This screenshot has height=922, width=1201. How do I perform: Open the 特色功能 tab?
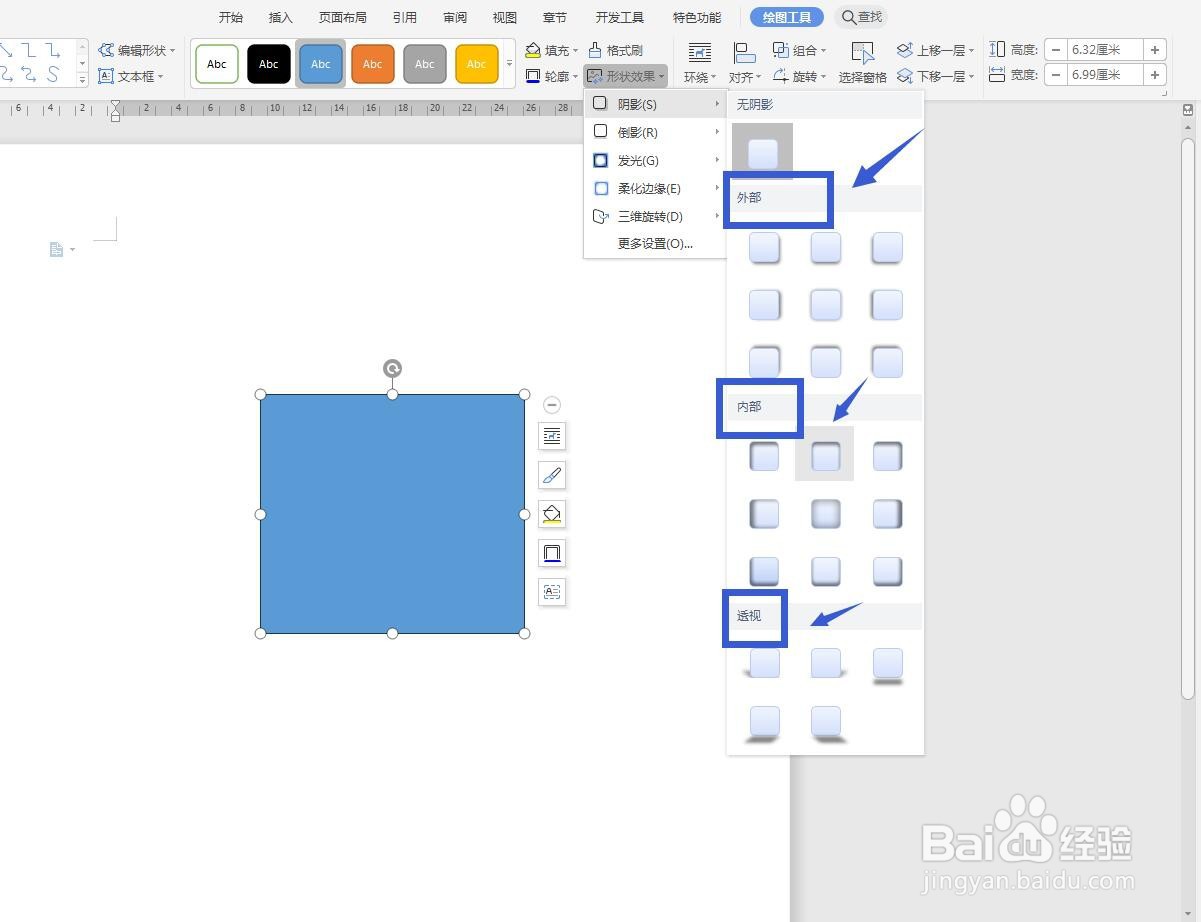point(697,17)
